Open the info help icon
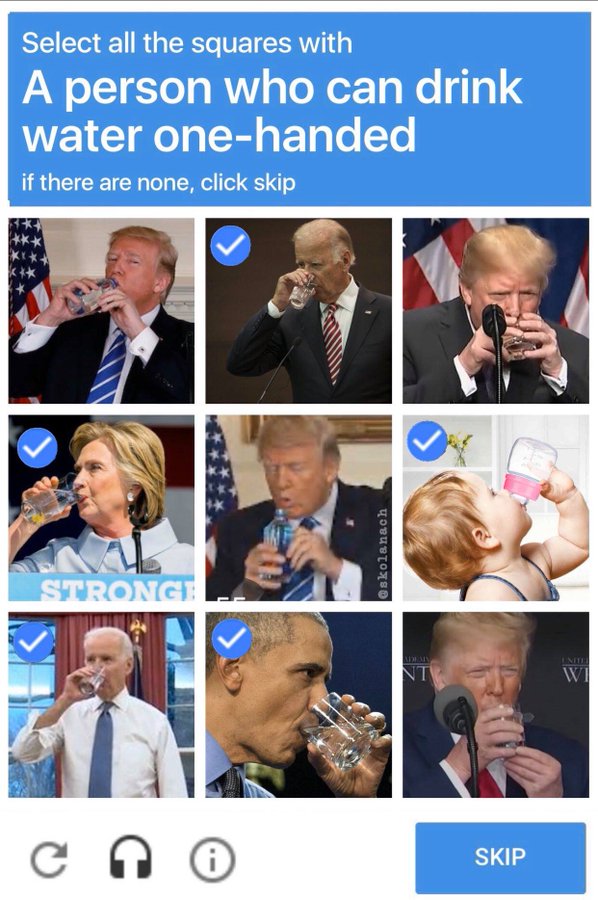The width and height of the screenshot is (598, 900). point(212,859)
